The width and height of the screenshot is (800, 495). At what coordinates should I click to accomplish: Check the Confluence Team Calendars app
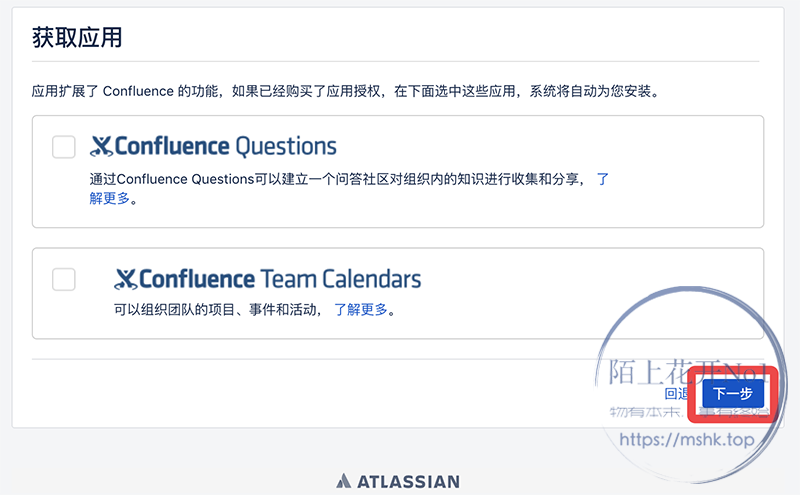coord(64,279)
